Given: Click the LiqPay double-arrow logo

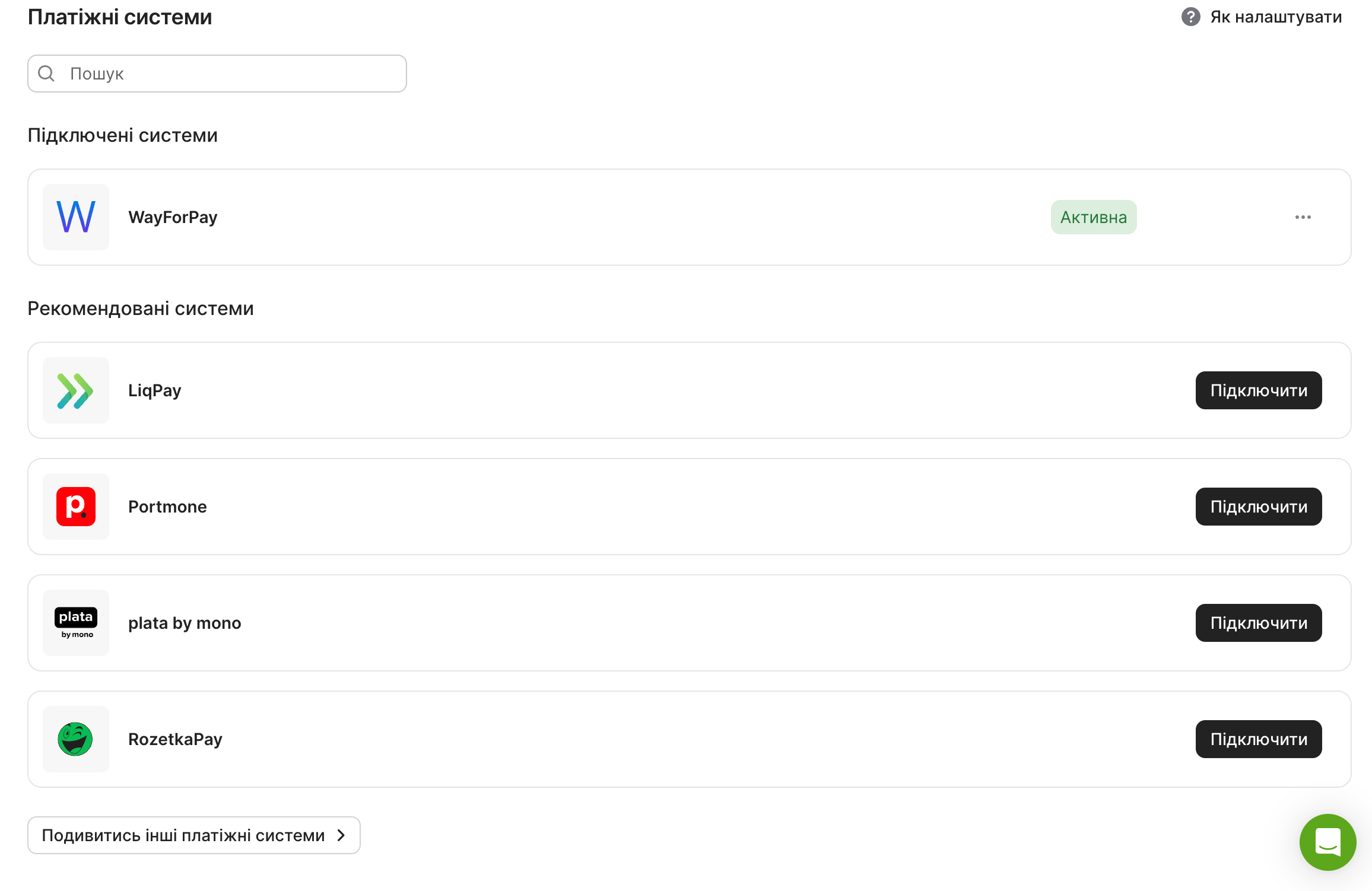Looking at the screenshot, I should pyautogui.click(x=76, y=390).
